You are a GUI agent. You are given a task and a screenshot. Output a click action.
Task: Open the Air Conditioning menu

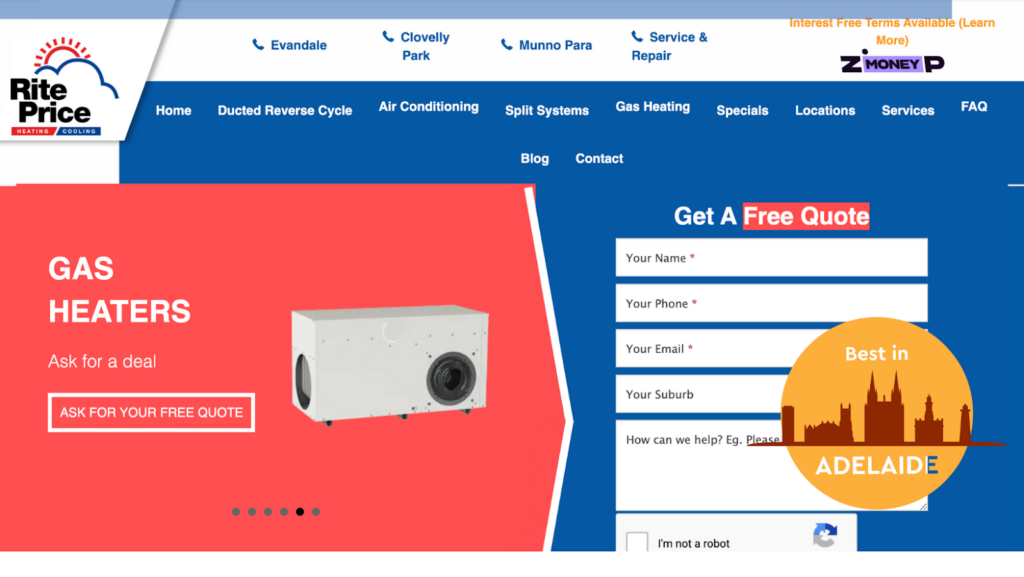[428, 106]
